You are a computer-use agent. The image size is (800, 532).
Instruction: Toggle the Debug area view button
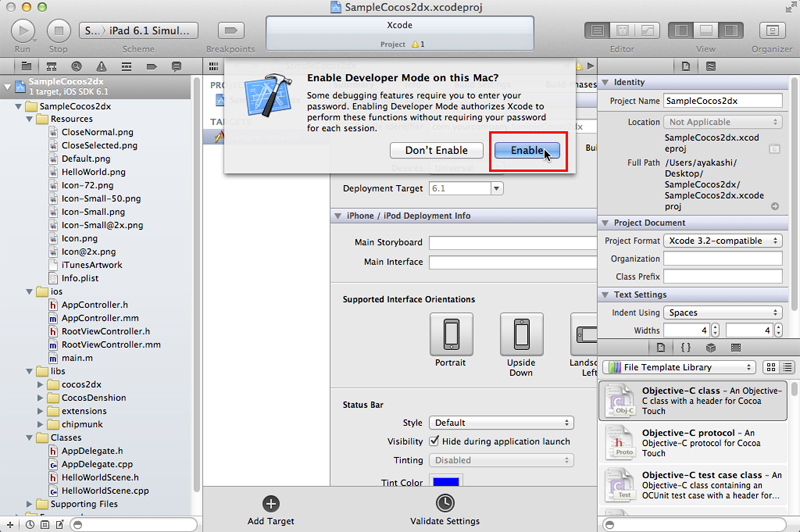pos(706,31)
